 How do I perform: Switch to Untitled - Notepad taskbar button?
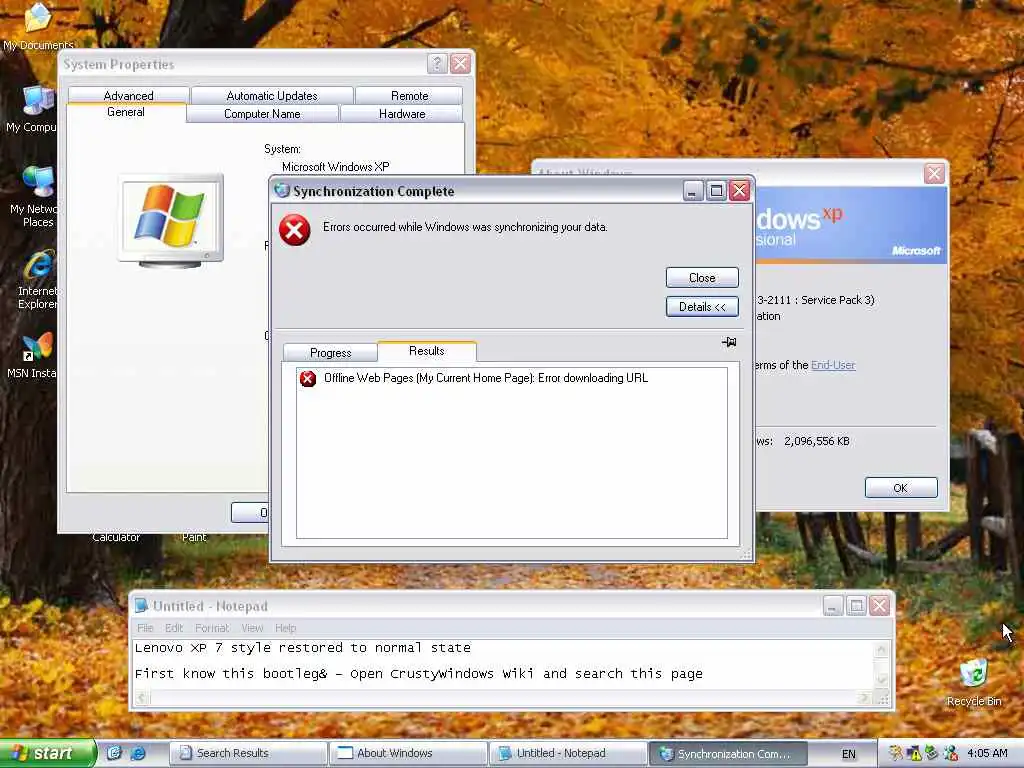[x=568, y=753]
